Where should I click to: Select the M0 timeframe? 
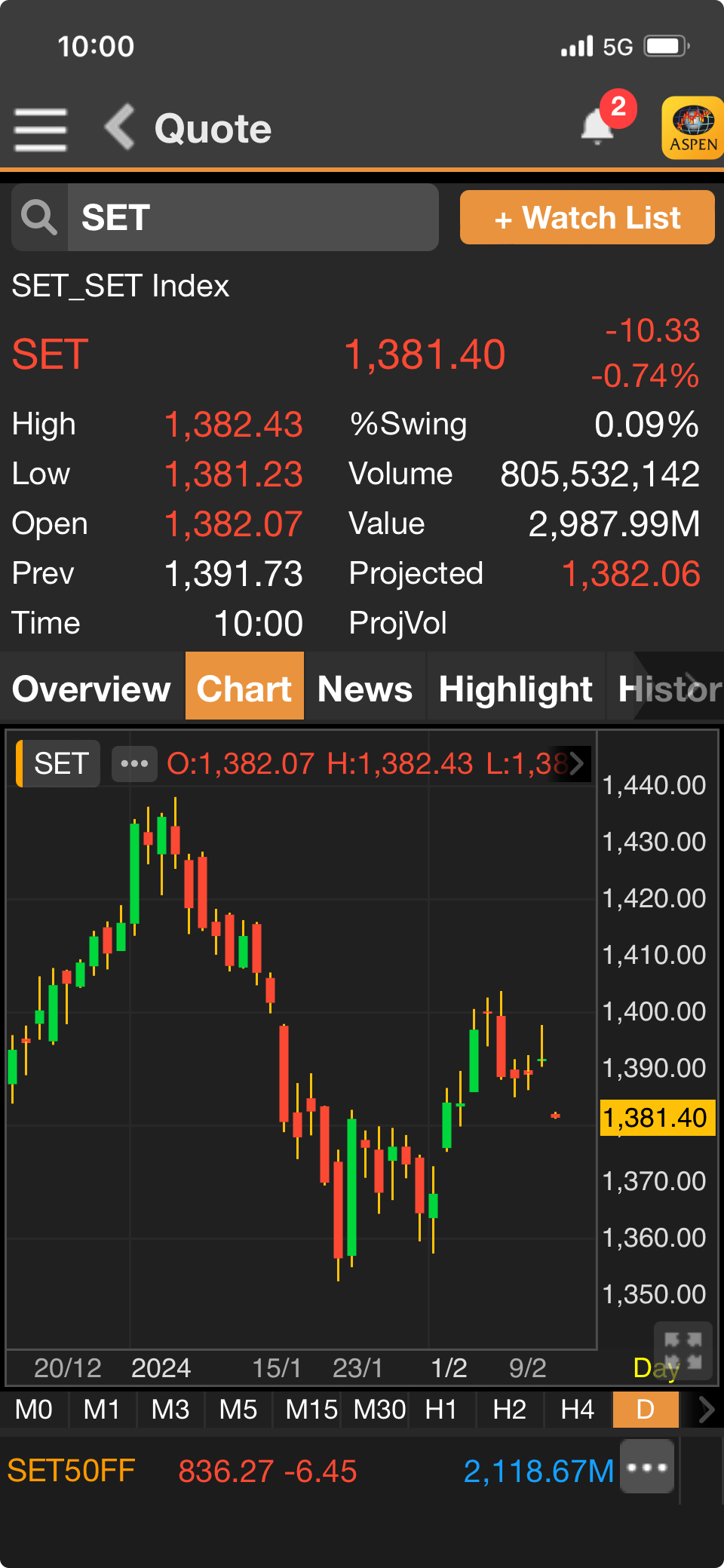(34, 1409)
